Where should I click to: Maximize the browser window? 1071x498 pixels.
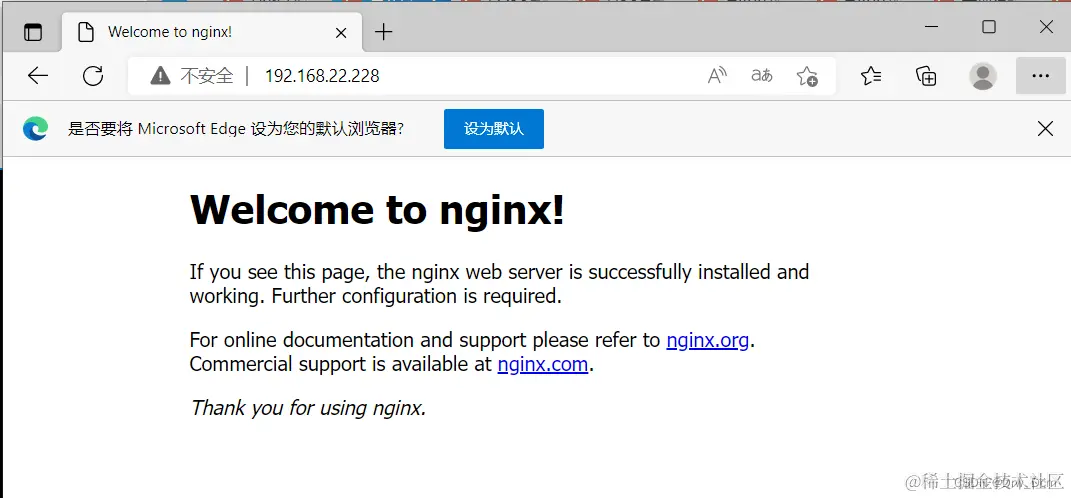pos(989,27)
